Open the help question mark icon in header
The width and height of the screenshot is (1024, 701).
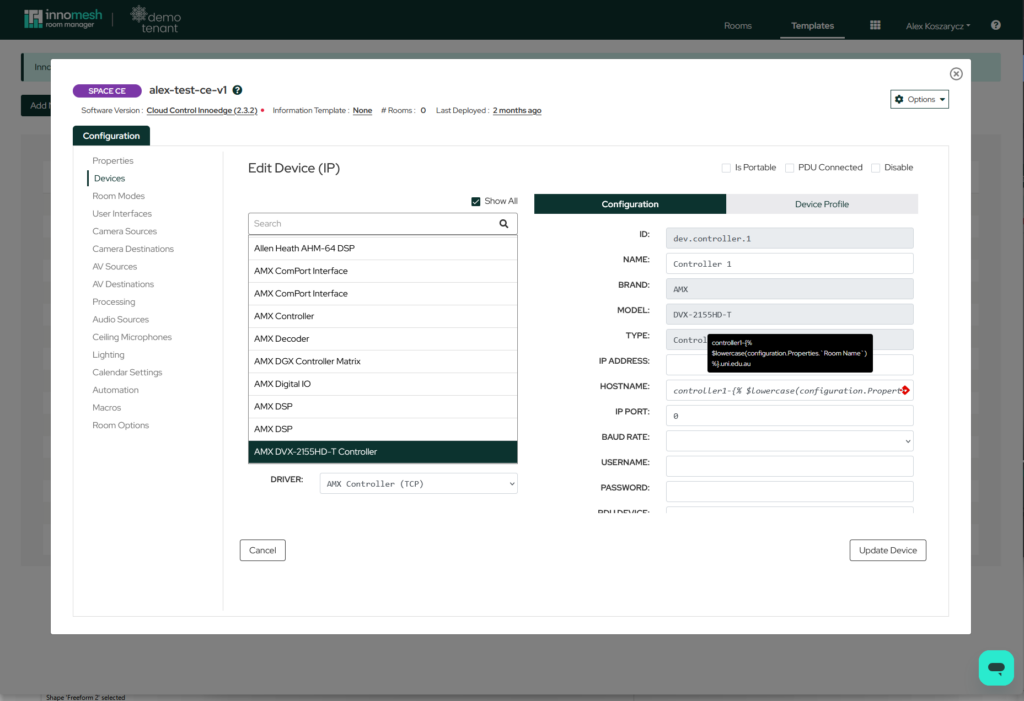[995, 26]
